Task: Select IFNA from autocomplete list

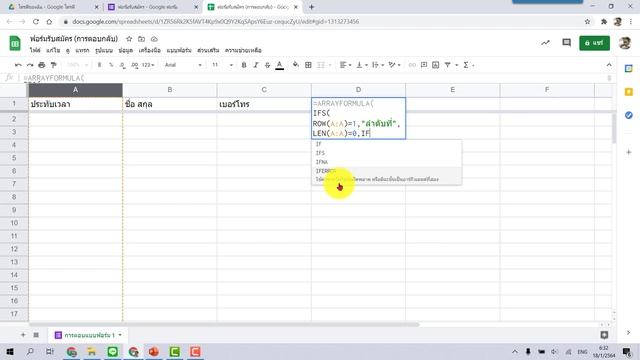Action: (x=387, y=162)
